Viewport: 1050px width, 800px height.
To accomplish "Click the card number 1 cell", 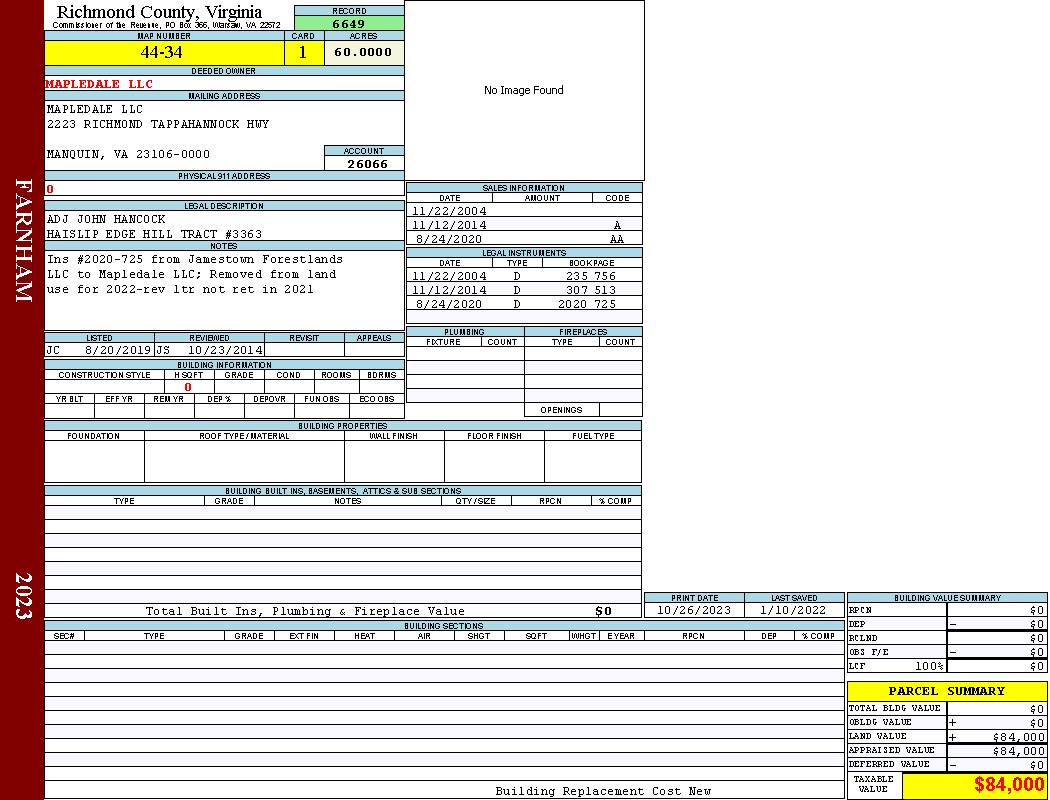I will pos(303,53).
